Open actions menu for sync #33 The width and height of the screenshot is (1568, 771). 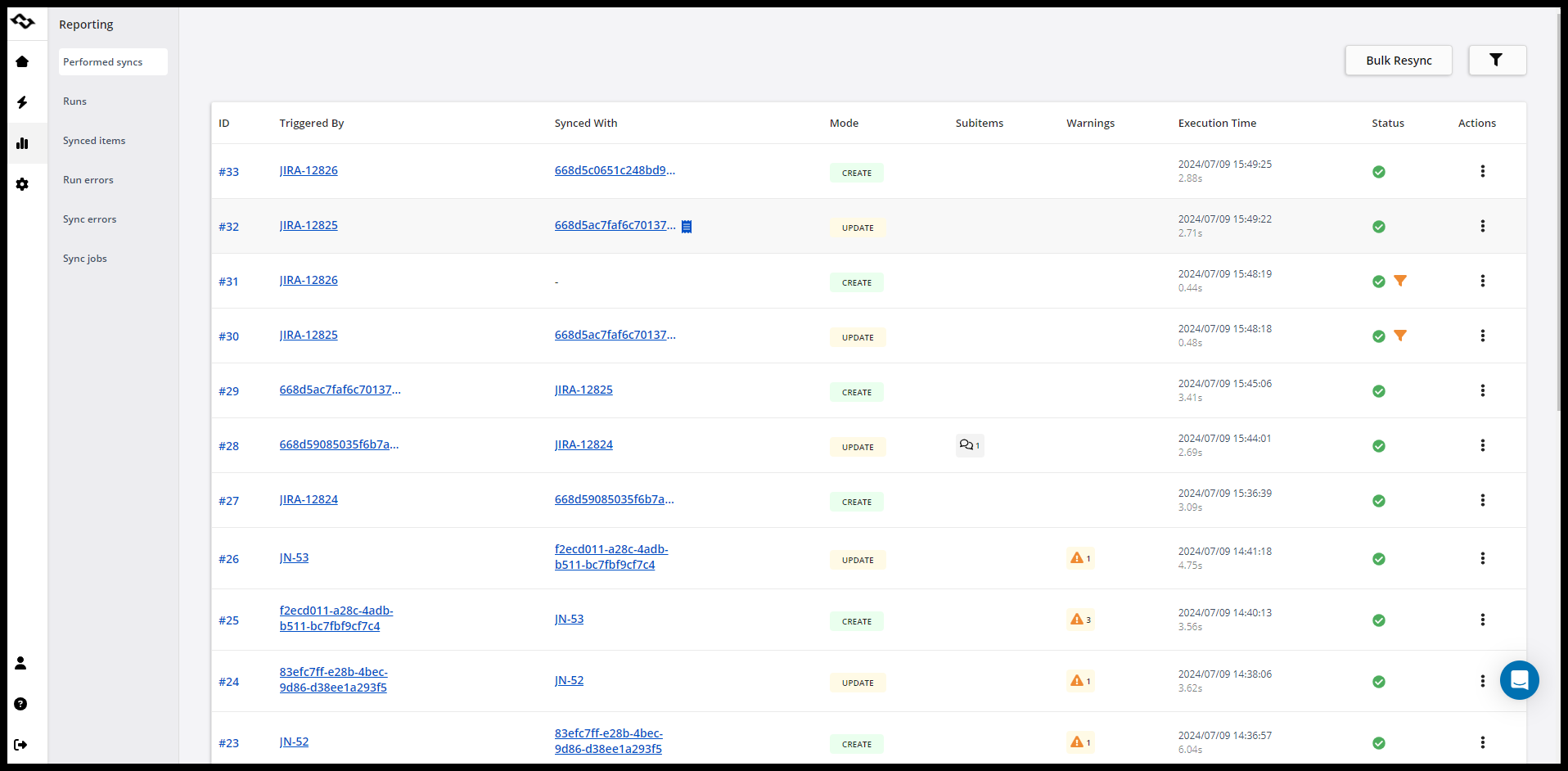click(1482, 171)
